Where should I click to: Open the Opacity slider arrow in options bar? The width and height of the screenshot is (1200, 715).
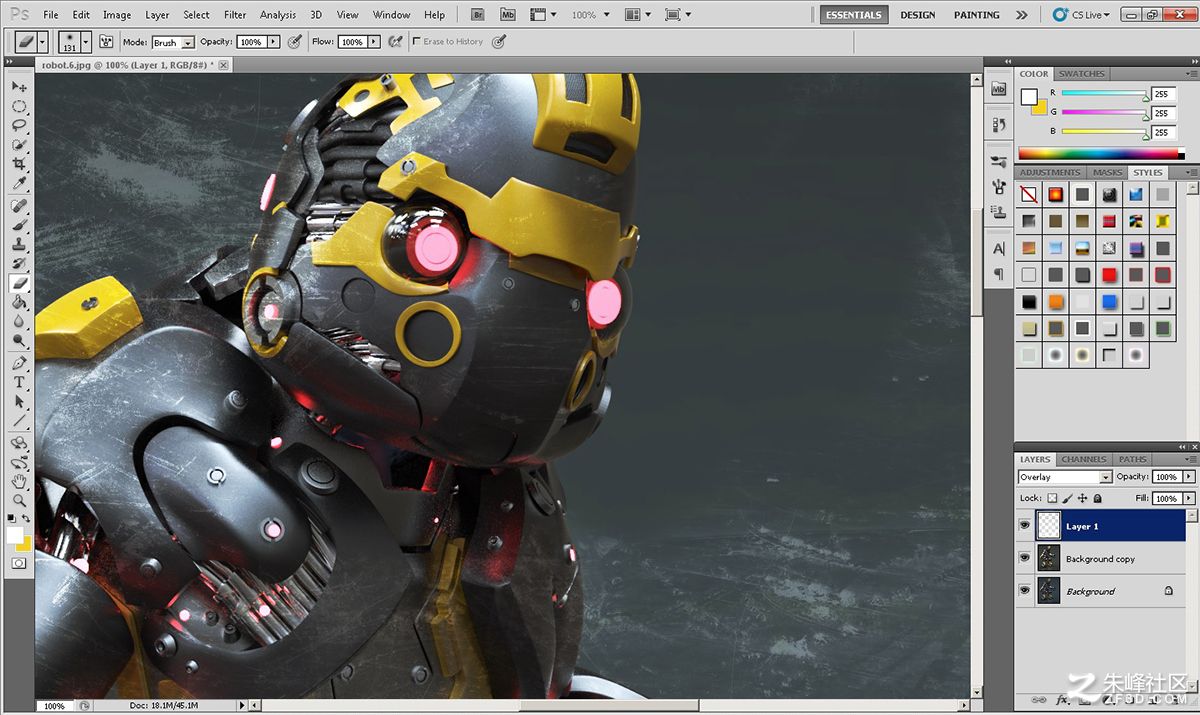click(x=273, y=42)
